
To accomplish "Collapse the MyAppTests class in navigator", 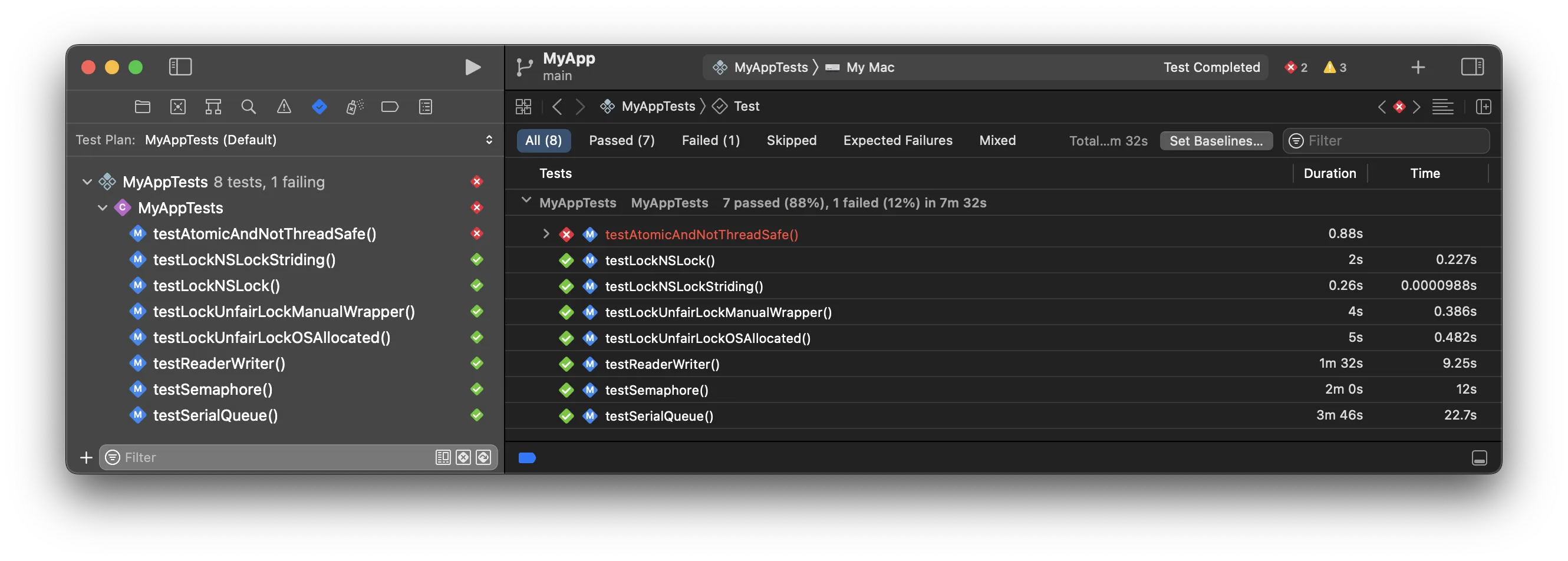I will coord(102,208).
